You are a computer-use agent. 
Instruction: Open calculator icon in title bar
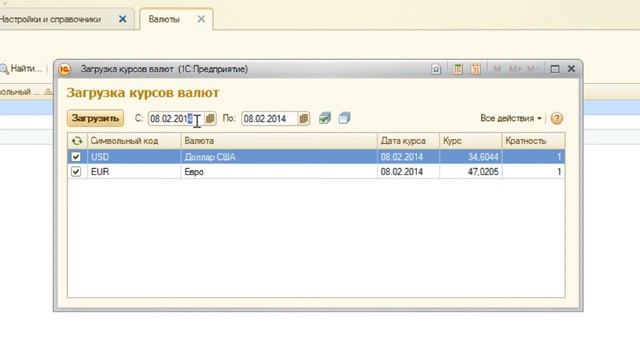457,69
